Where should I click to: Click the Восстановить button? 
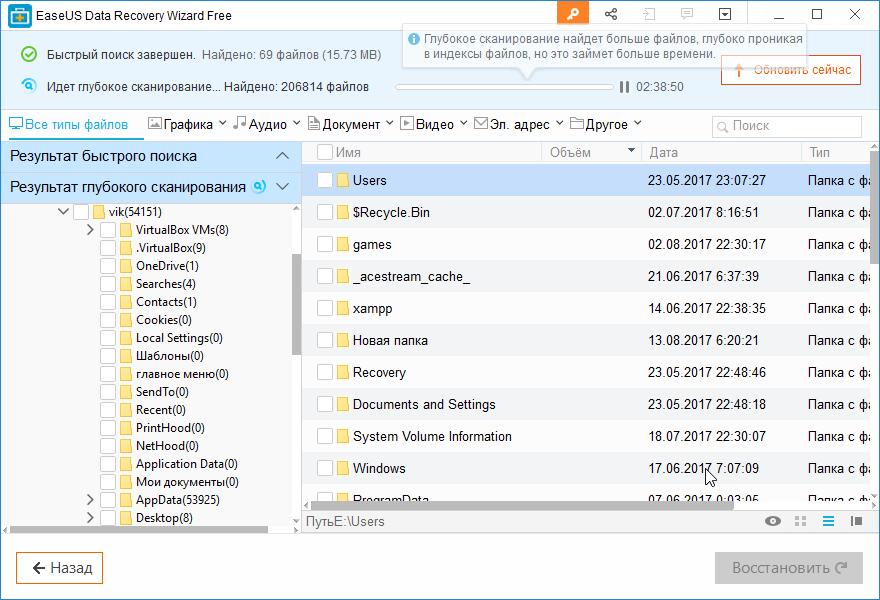(789, 568)
